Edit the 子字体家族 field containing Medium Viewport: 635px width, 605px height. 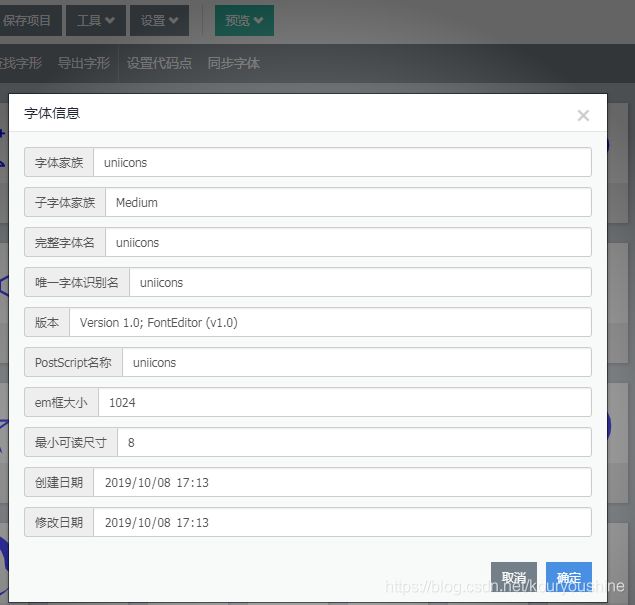point(348,202)
